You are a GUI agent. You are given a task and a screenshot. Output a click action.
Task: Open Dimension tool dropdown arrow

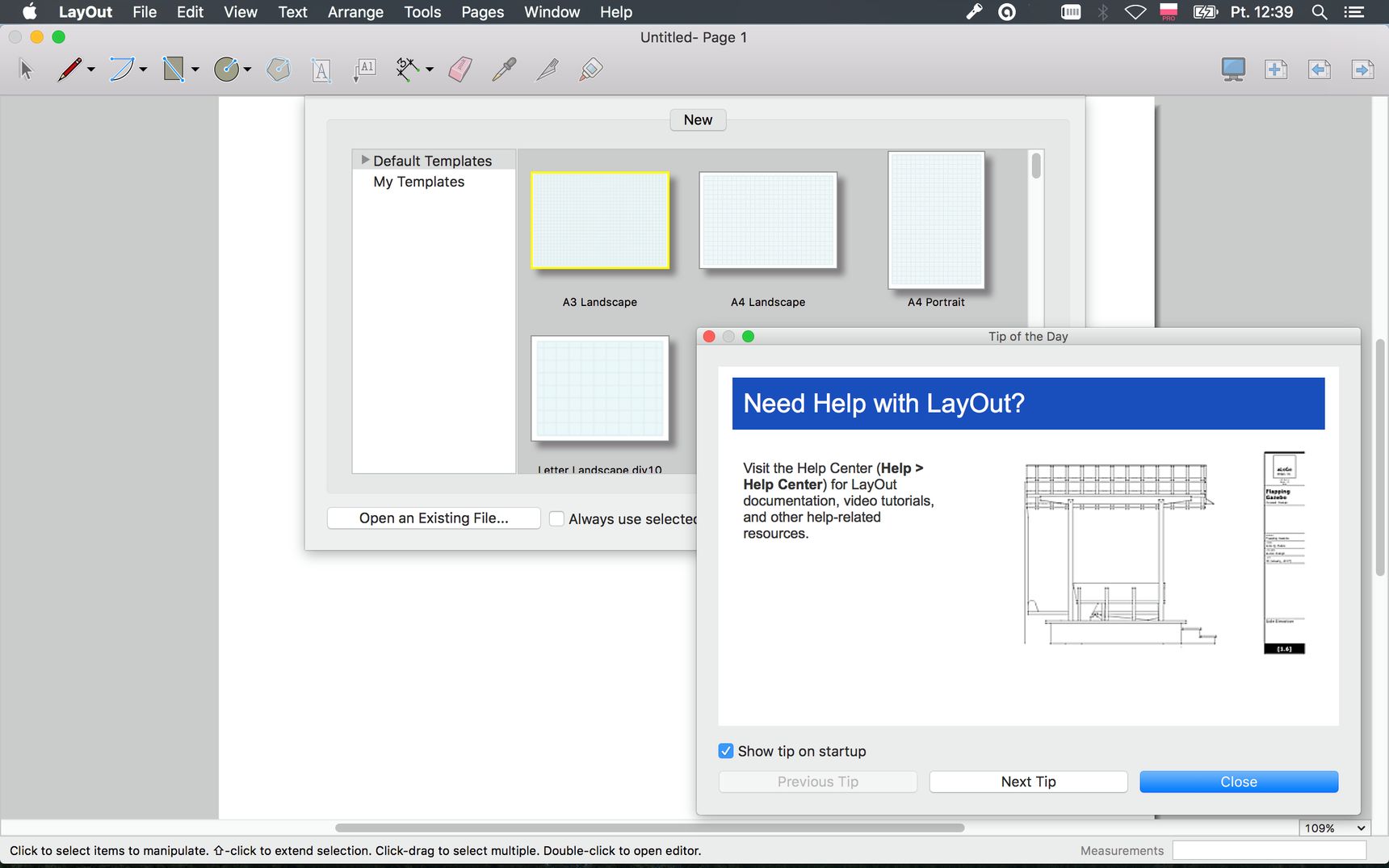[x=429, y=70]
